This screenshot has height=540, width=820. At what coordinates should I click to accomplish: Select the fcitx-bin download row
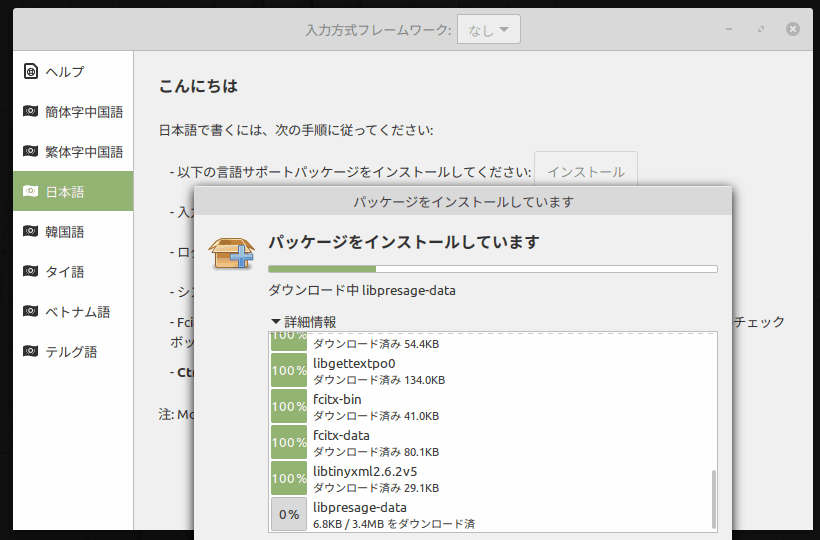492,407
